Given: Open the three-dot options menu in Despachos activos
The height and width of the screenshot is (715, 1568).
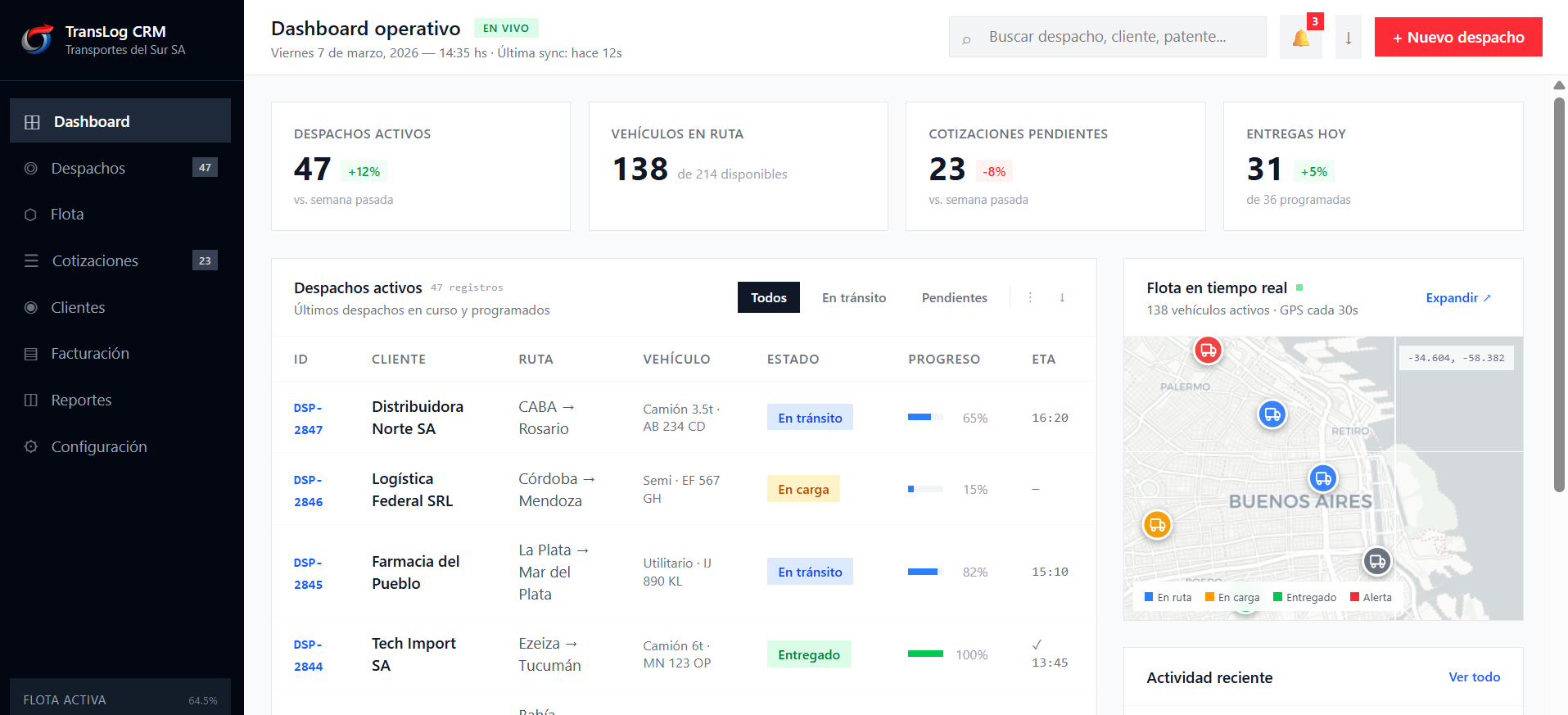Looking at the screenshot, I should point(1030,297).
